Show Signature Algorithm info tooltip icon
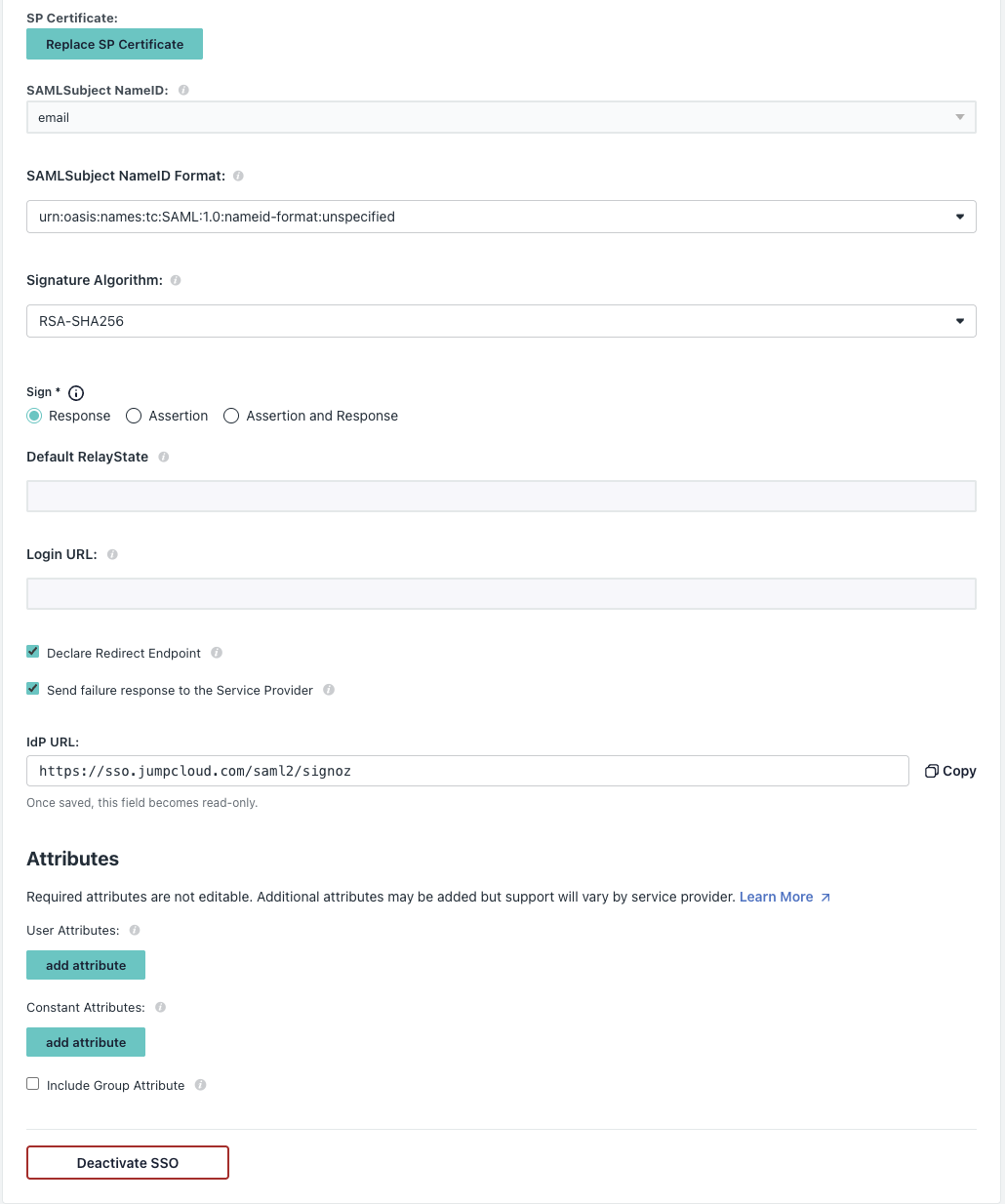 coord(176,280)
